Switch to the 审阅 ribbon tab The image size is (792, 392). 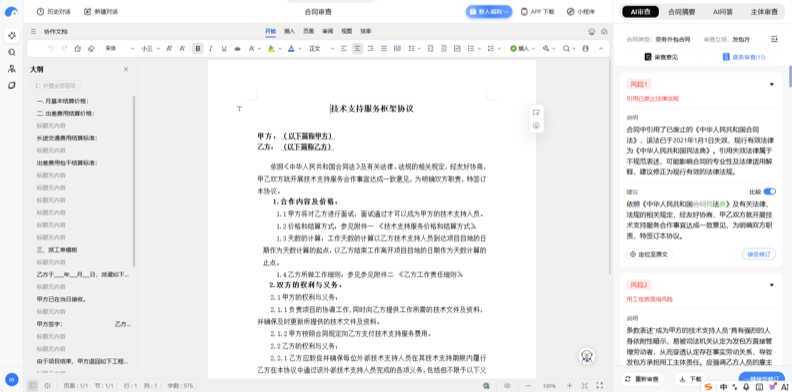coord(328,31)
